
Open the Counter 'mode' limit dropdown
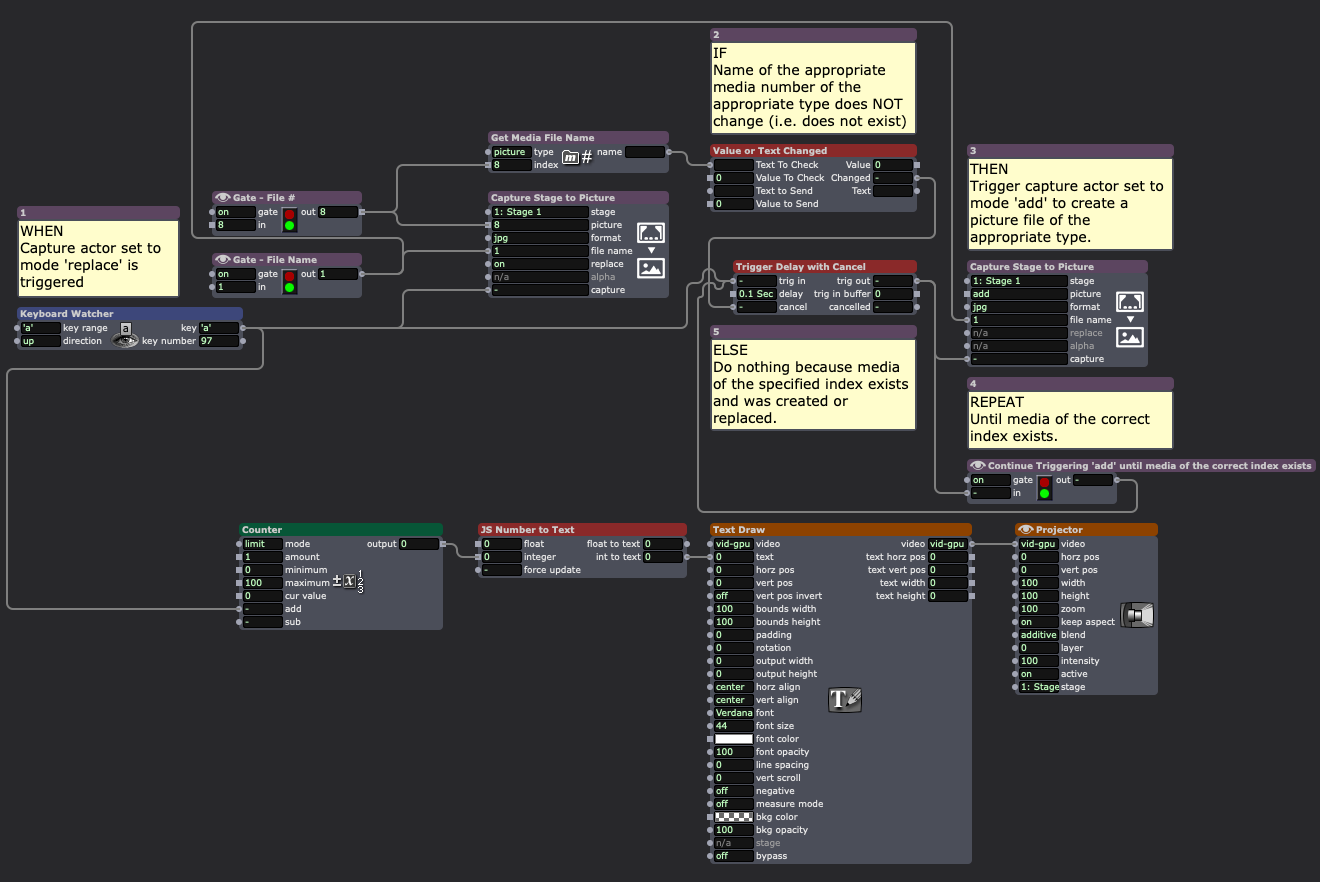262,544
